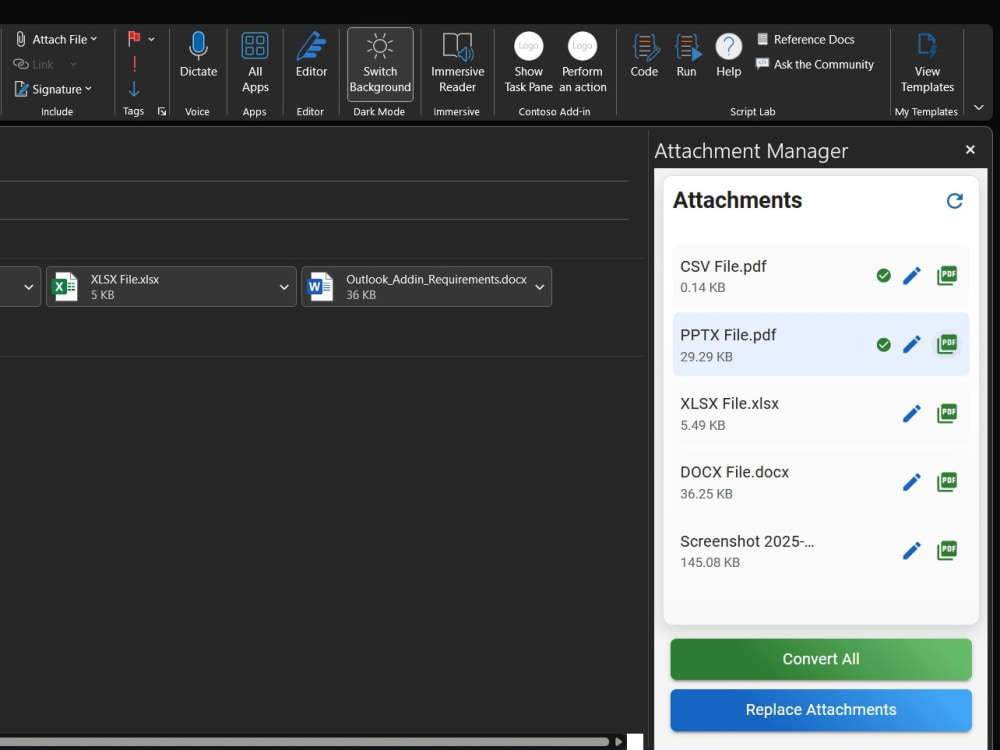Close the Attachment Manager pane
Image resolution: width=1000 pixels, height=750 pixels.
(x=970, y=150)
